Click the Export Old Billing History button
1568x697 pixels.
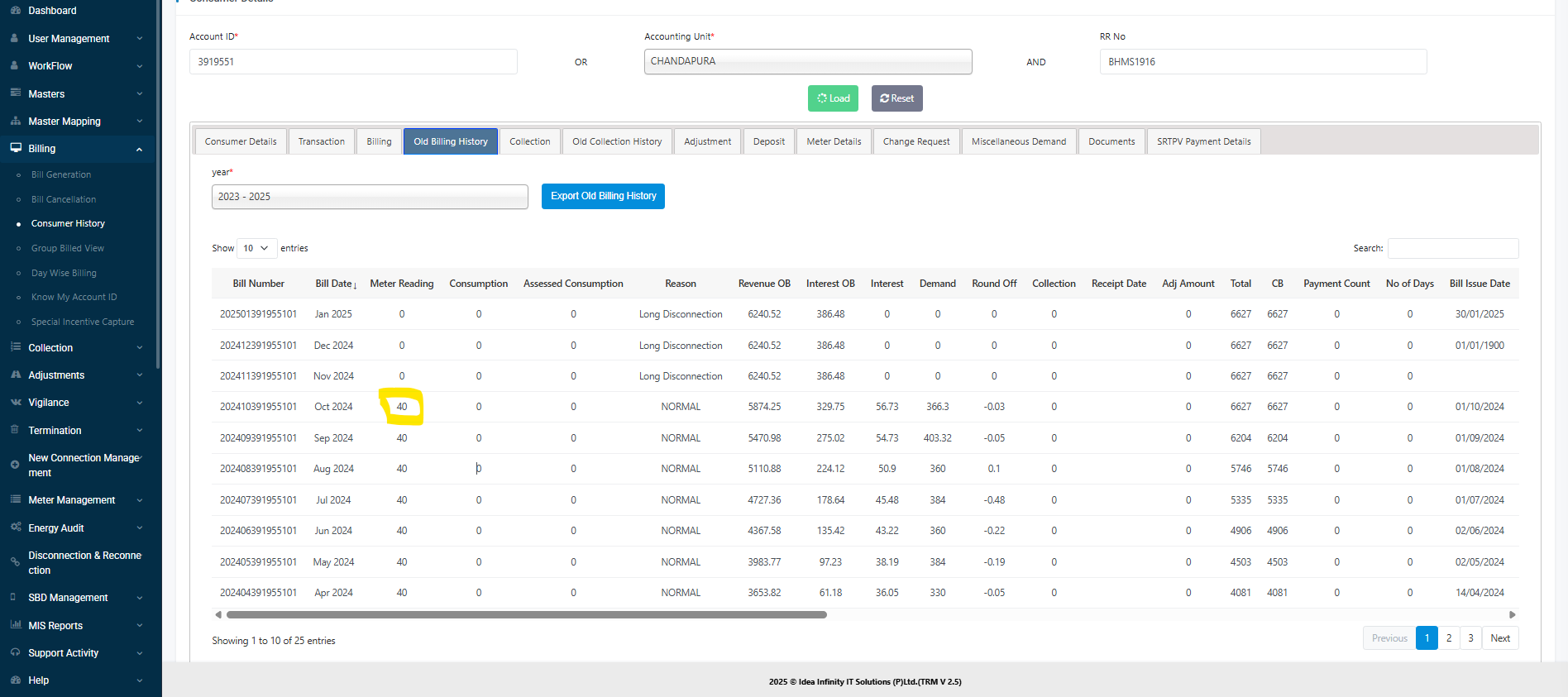[603, 197]
